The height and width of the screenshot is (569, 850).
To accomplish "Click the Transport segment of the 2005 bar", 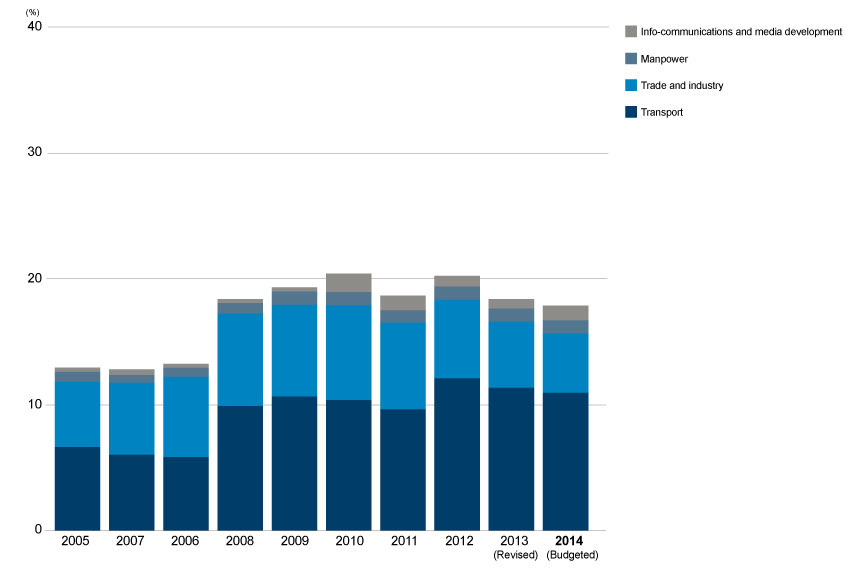I will 78,489.
